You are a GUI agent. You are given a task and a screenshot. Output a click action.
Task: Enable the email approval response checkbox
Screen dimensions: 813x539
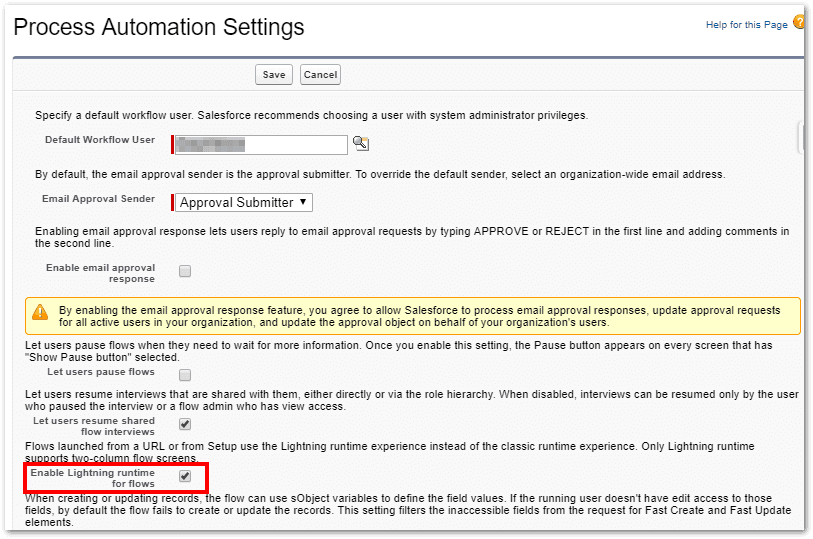(x=185, y=271)
